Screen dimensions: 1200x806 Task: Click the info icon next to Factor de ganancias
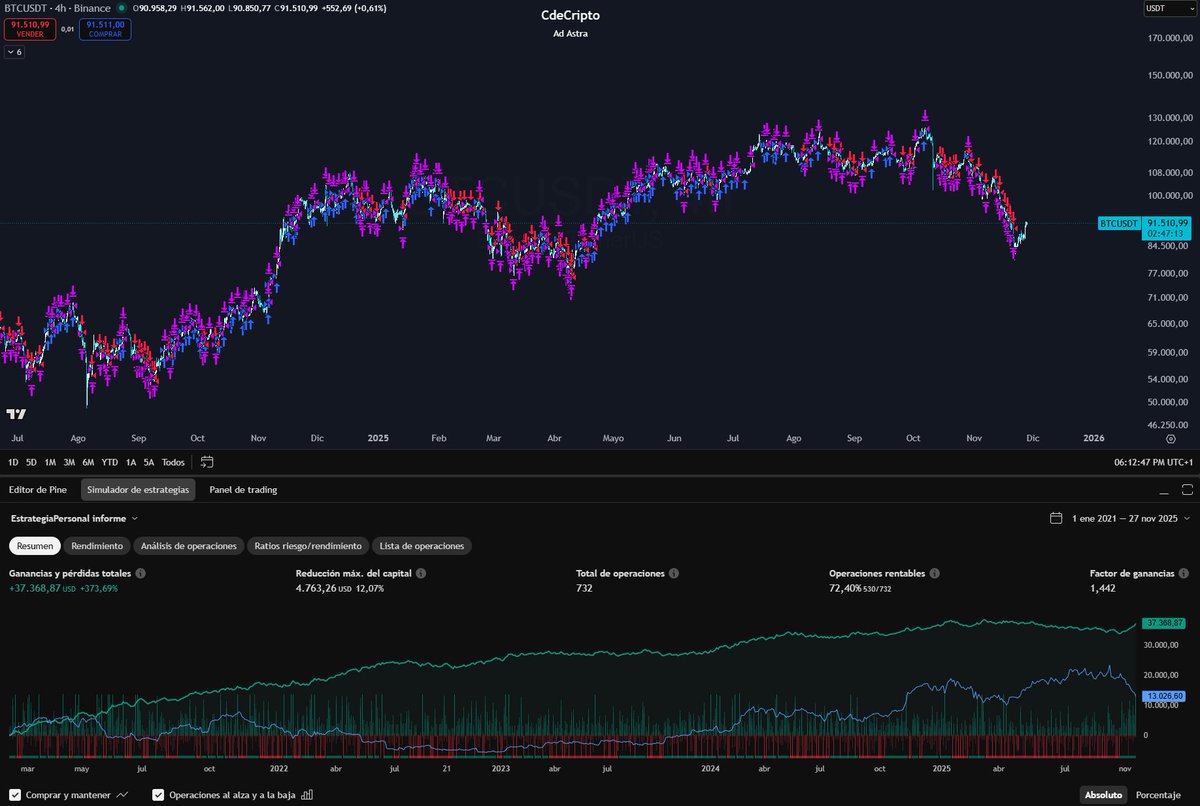coord(1184,573)
